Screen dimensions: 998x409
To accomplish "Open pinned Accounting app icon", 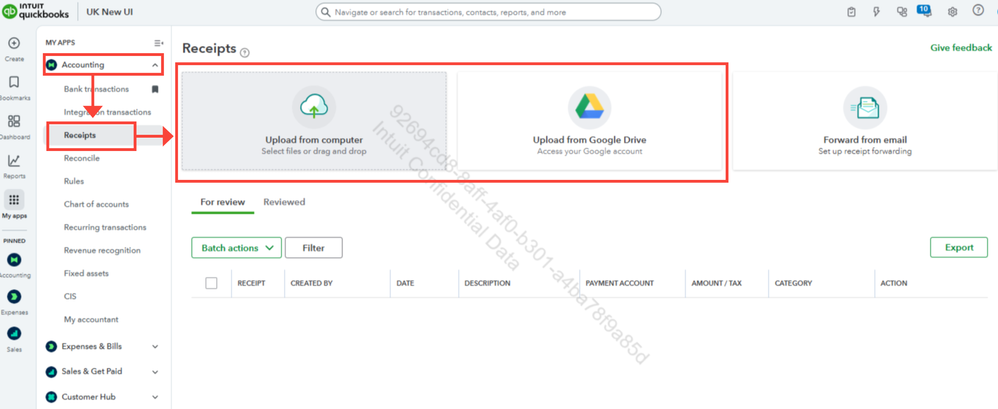I will click(x=14, y=260).
